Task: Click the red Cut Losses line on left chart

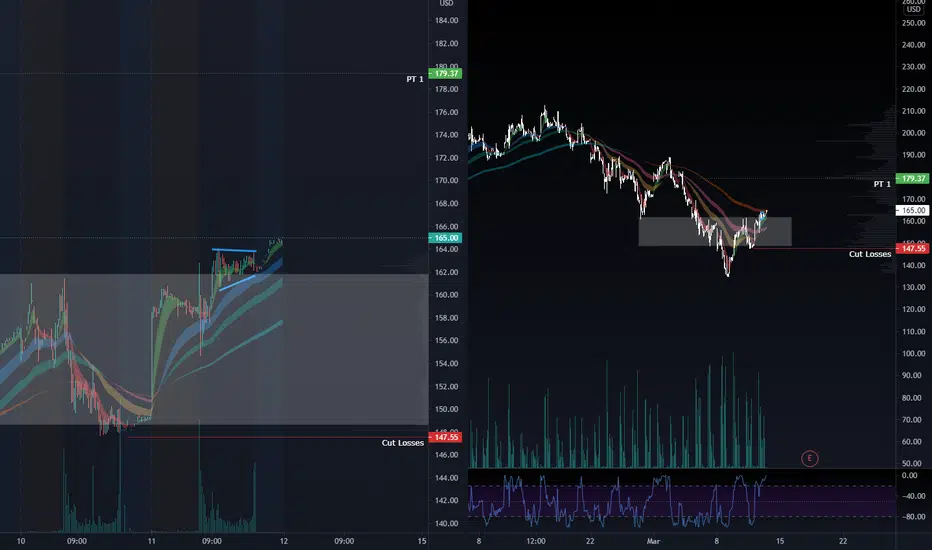Action: [278, 437]
